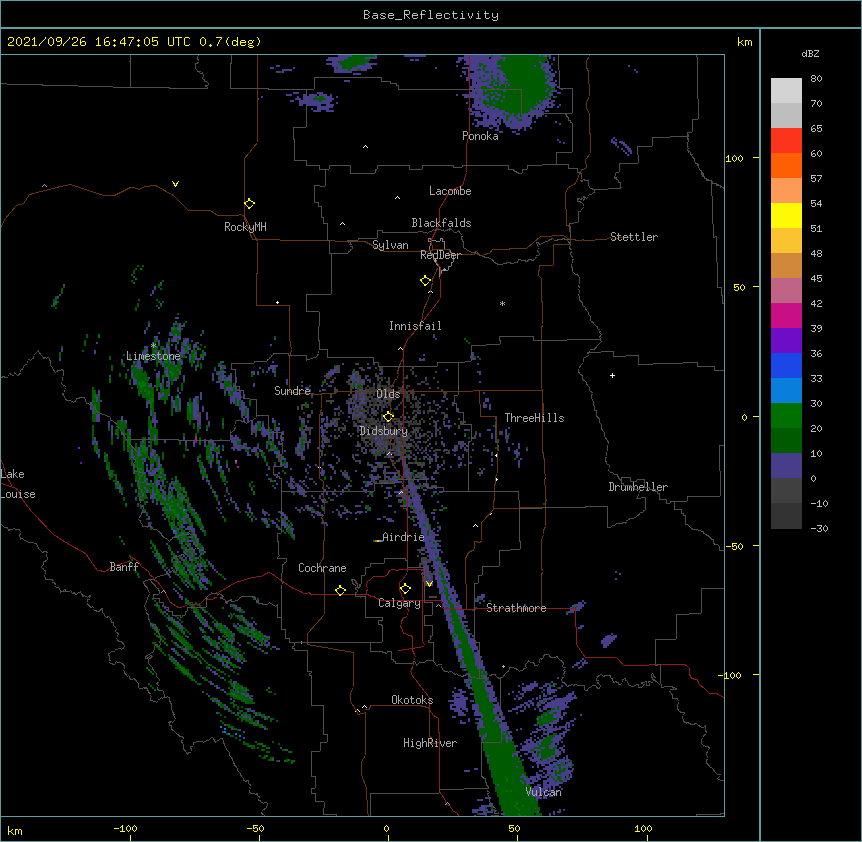
Task: Click the Didsbury label
Action: [x=384, y=431]
